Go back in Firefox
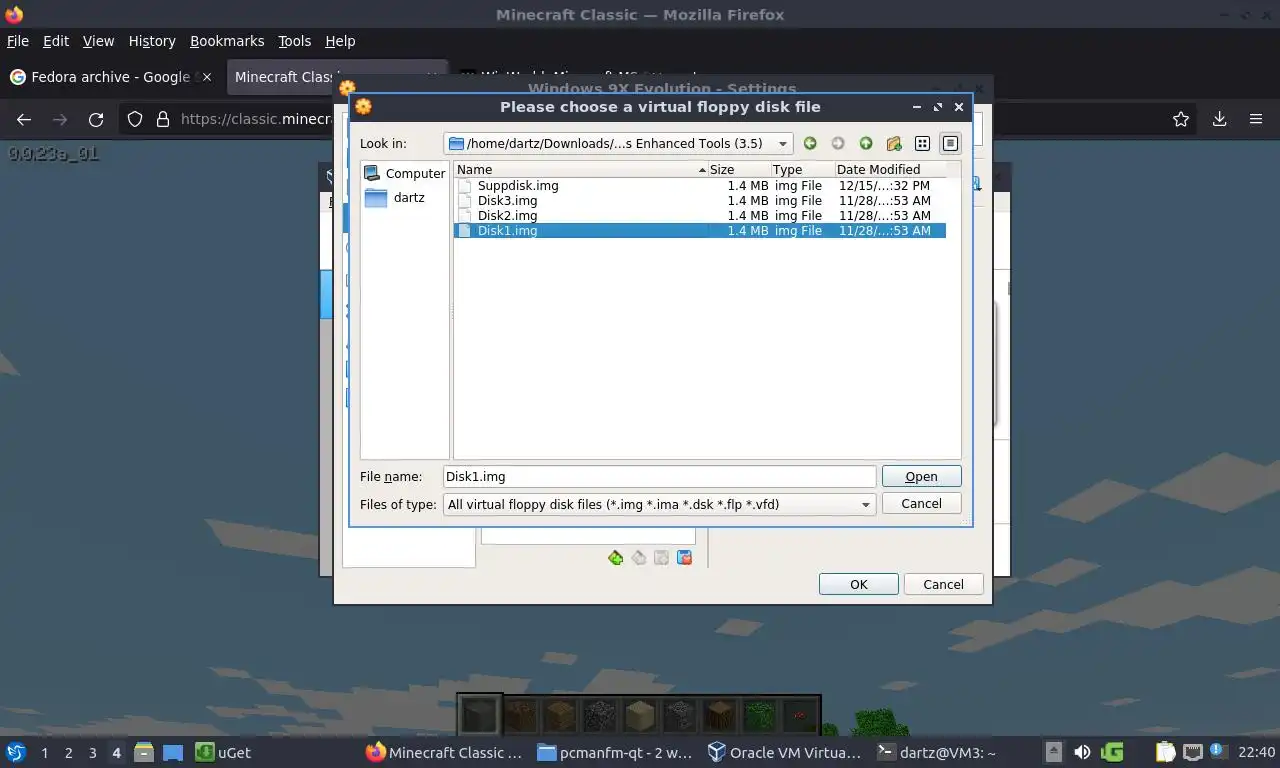 click(24, 119)
